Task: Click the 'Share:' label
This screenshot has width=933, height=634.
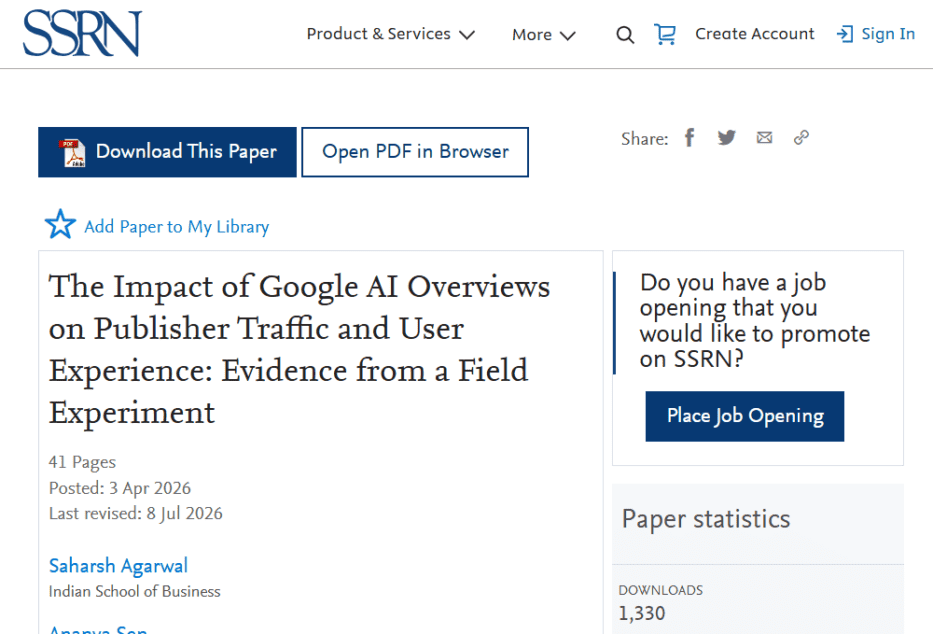Action: click(x=644, y=139)
